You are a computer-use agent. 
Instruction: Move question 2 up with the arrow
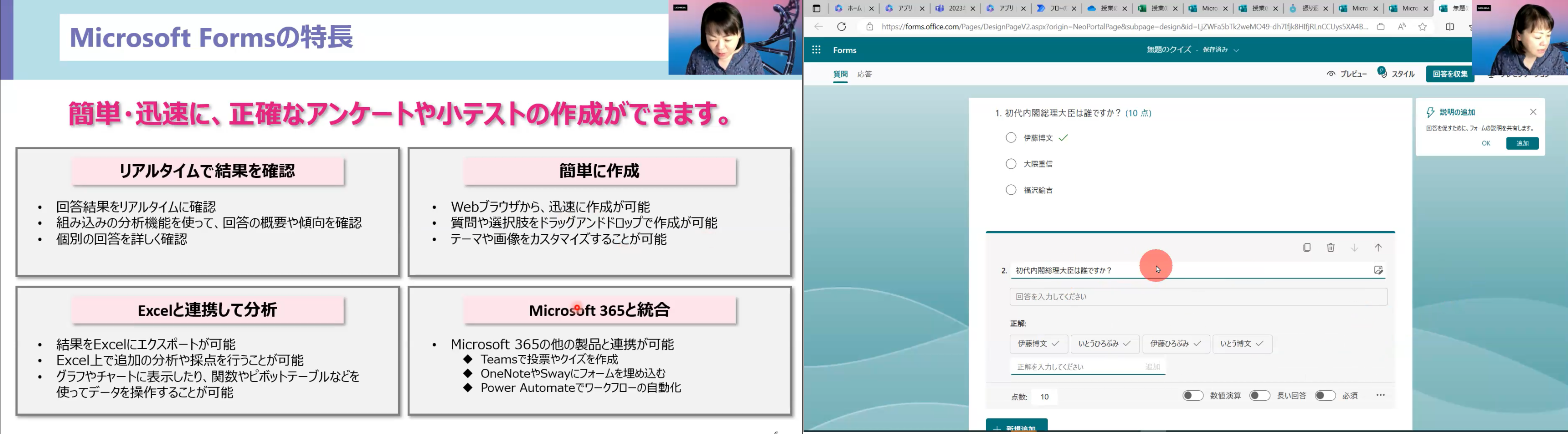pos(1378,247)
